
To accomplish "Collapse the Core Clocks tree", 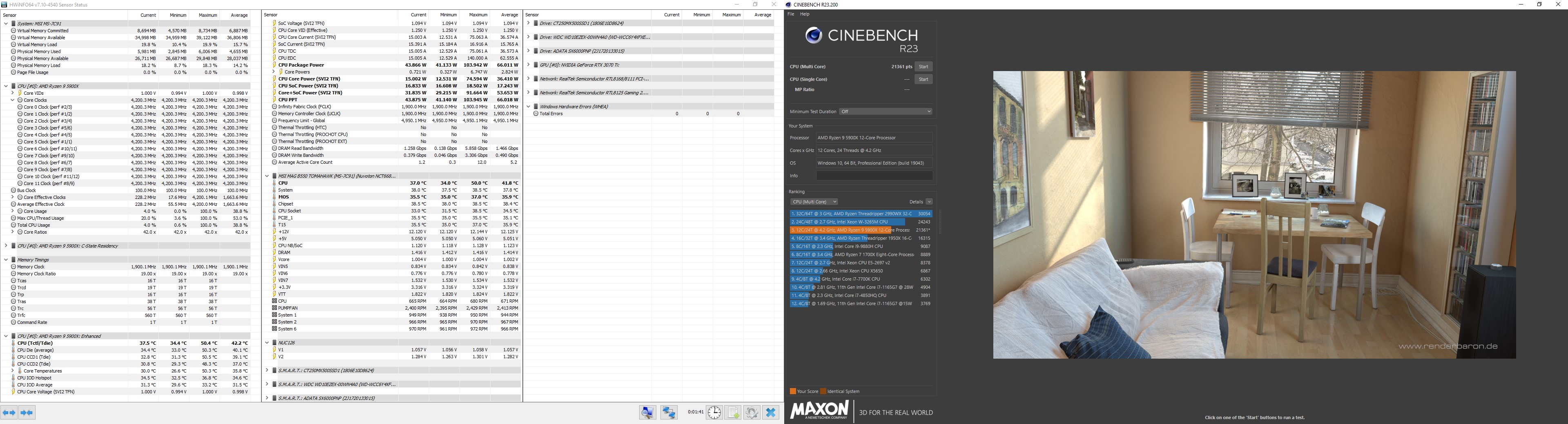I will (12, 100).
